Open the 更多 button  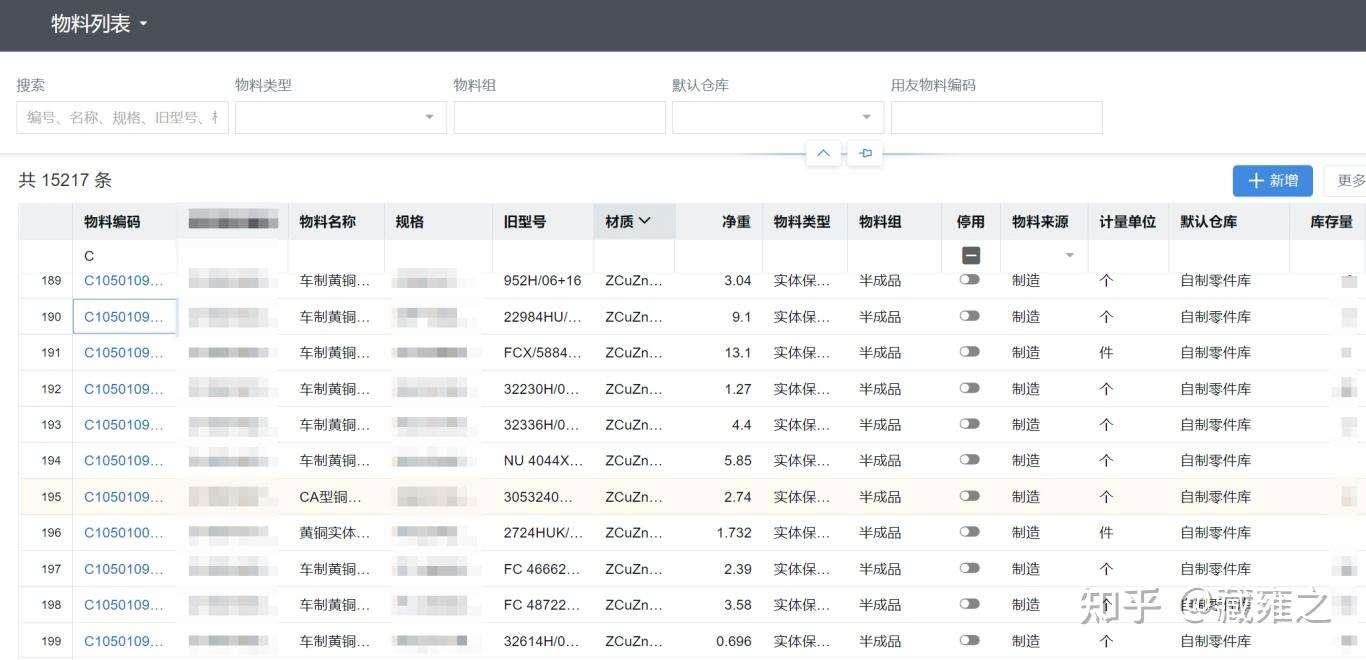(x=1346, y=181)
